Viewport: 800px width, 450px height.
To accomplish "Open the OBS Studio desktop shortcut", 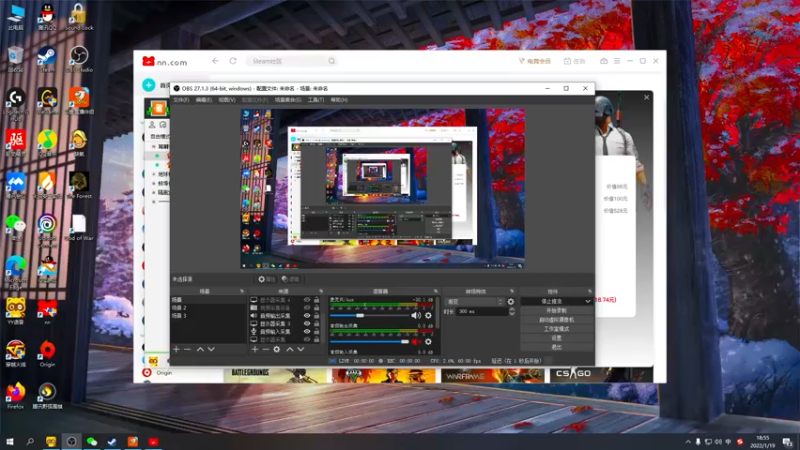I will point(79,59).
